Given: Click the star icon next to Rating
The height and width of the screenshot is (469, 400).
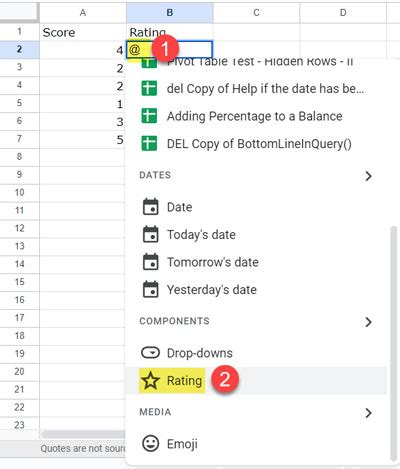Looking at the screenshot, I should [x=150, y=381].
